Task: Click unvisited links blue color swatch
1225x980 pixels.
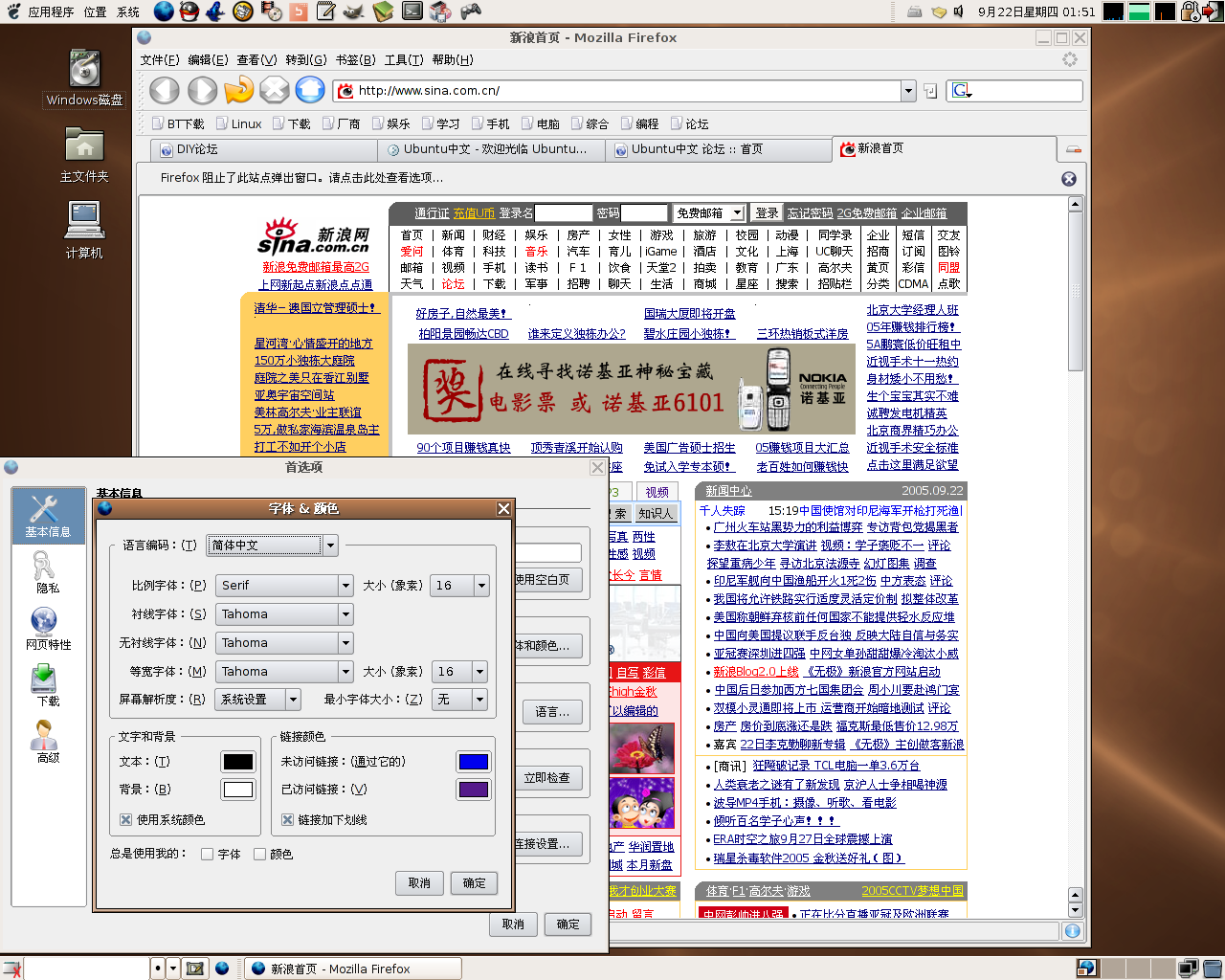Action: 474,762
